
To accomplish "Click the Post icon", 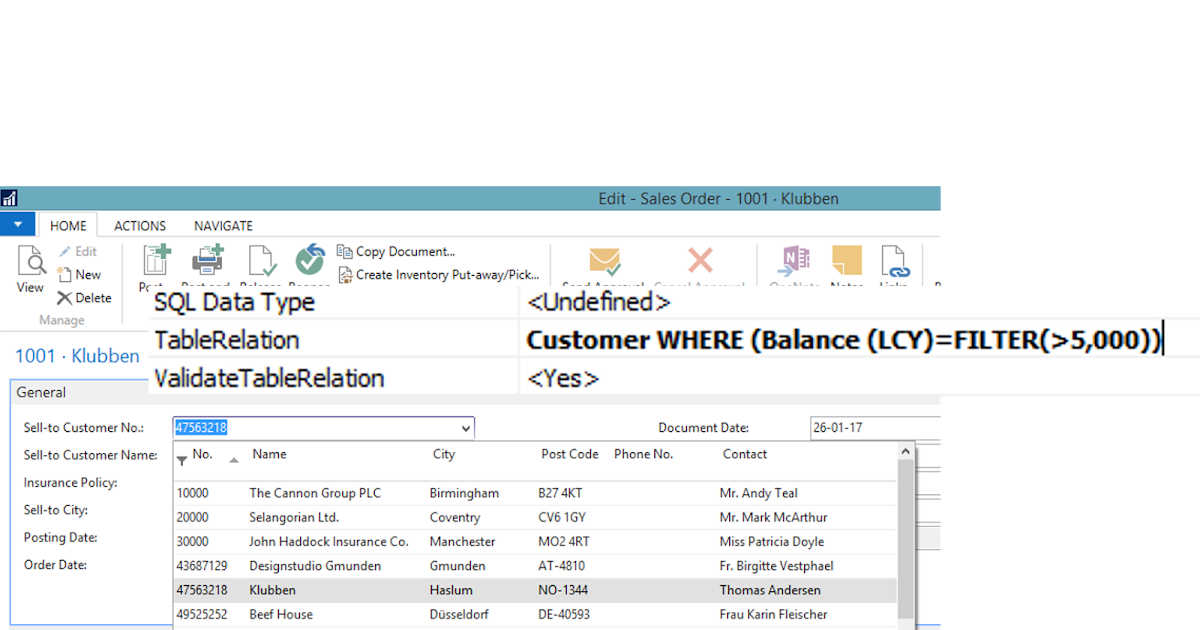I will [x=156, y=262].
